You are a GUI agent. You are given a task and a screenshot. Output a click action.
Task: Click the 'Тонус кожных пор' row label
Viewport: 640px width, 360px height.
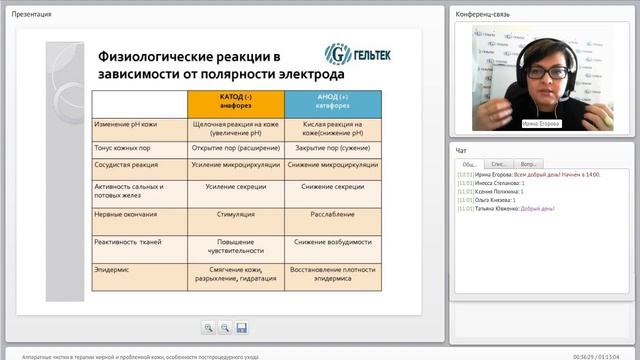[122, 148]
